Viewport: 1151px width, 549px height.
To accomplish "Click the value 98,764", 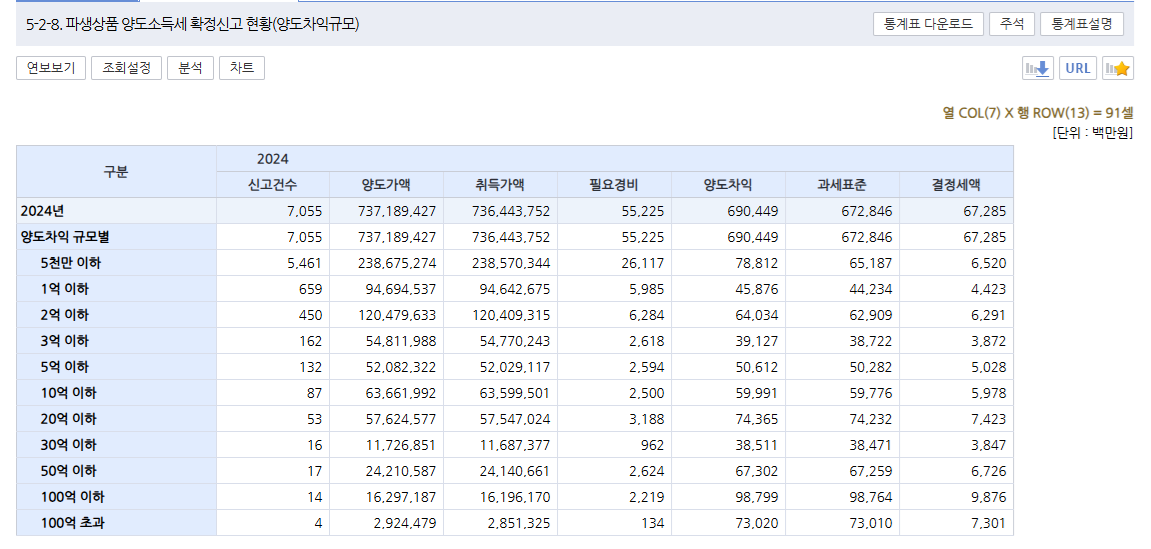I will coord(870,497).
